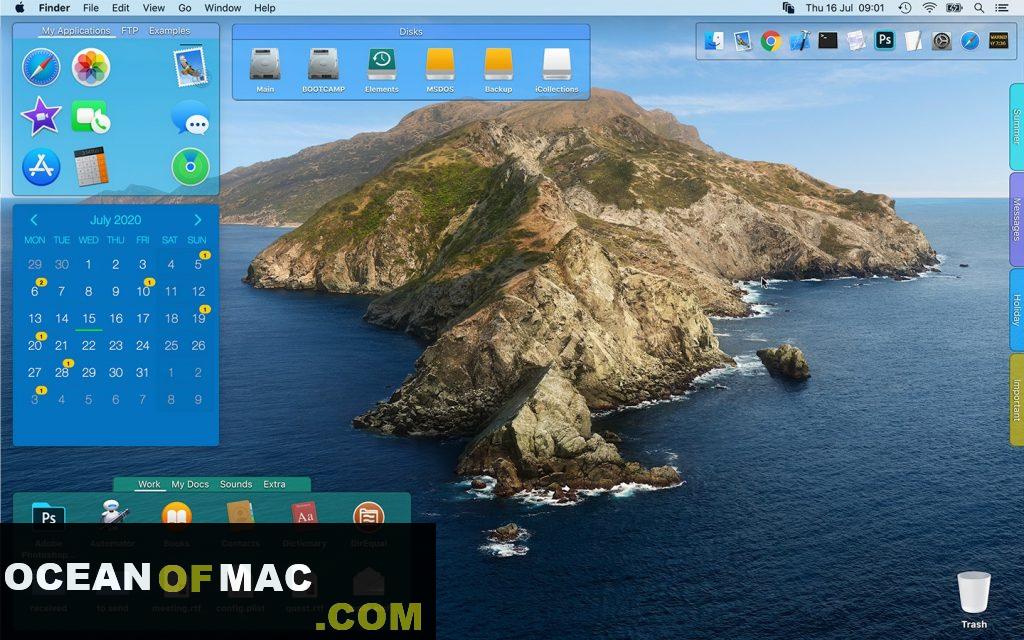Open the iCollections disk
This screenshot has height=640, width=1024.
click(x=556, y=70)
